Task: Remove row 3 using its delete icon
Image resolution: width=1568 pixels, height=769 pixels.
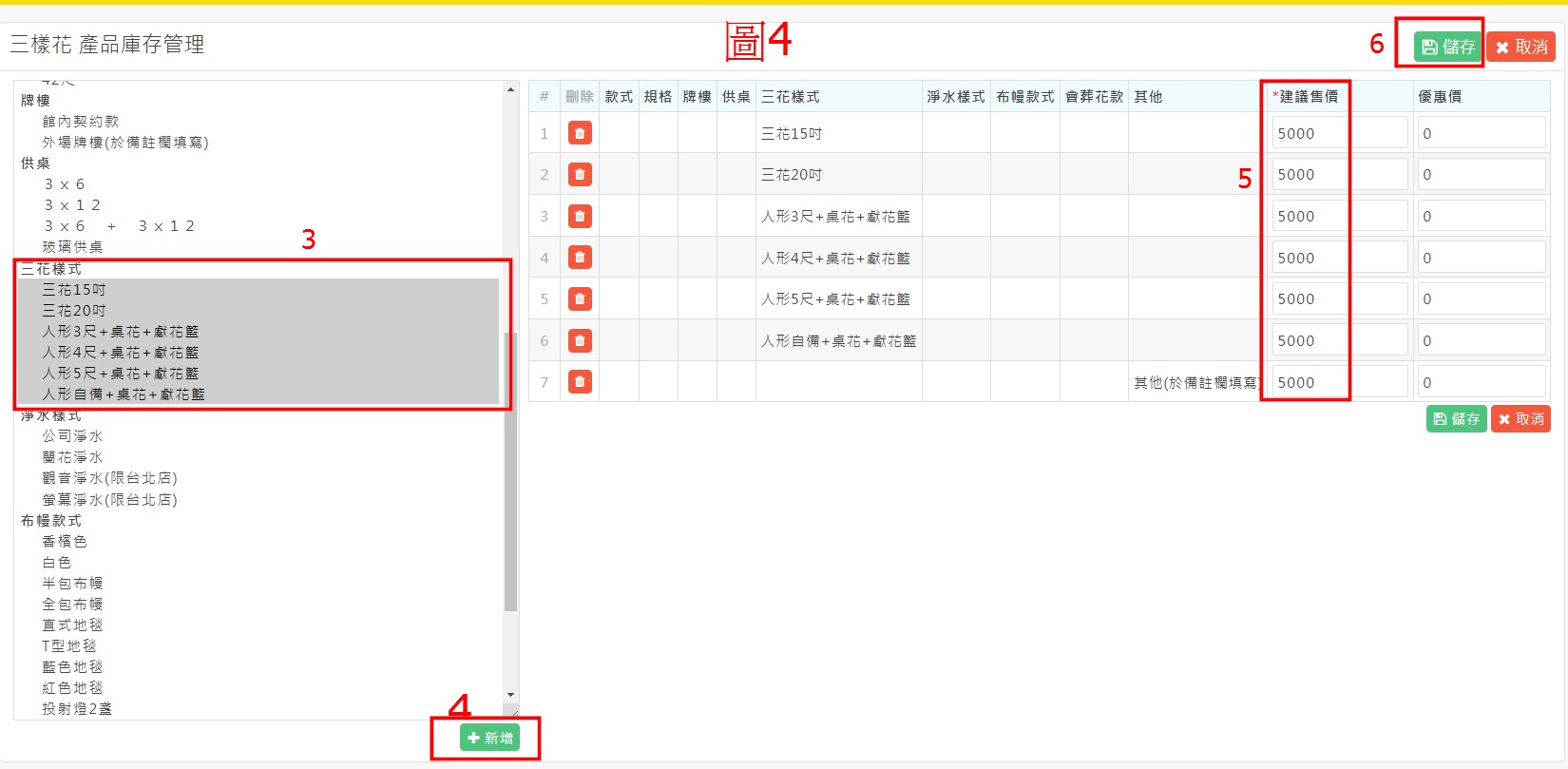Action: click(580, 216)
